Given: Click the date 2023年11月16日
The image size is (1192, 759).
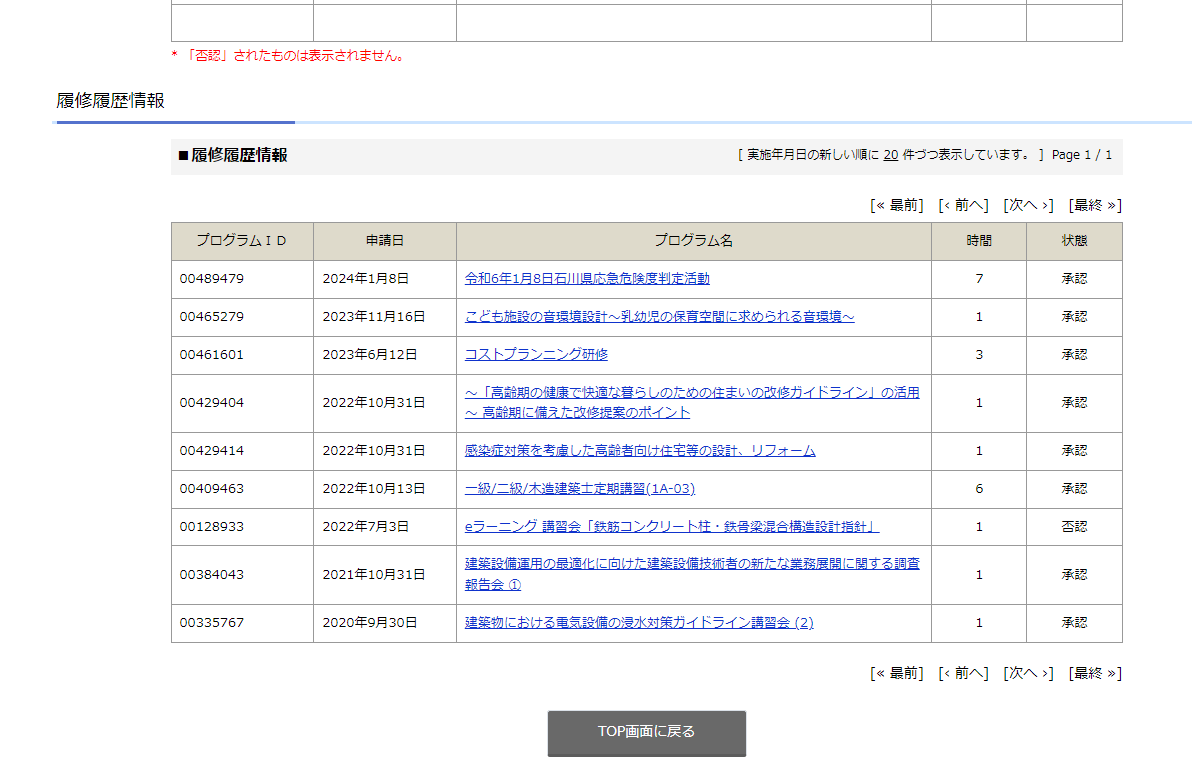Looking at the screenshot, I should [x=373, y=316].
